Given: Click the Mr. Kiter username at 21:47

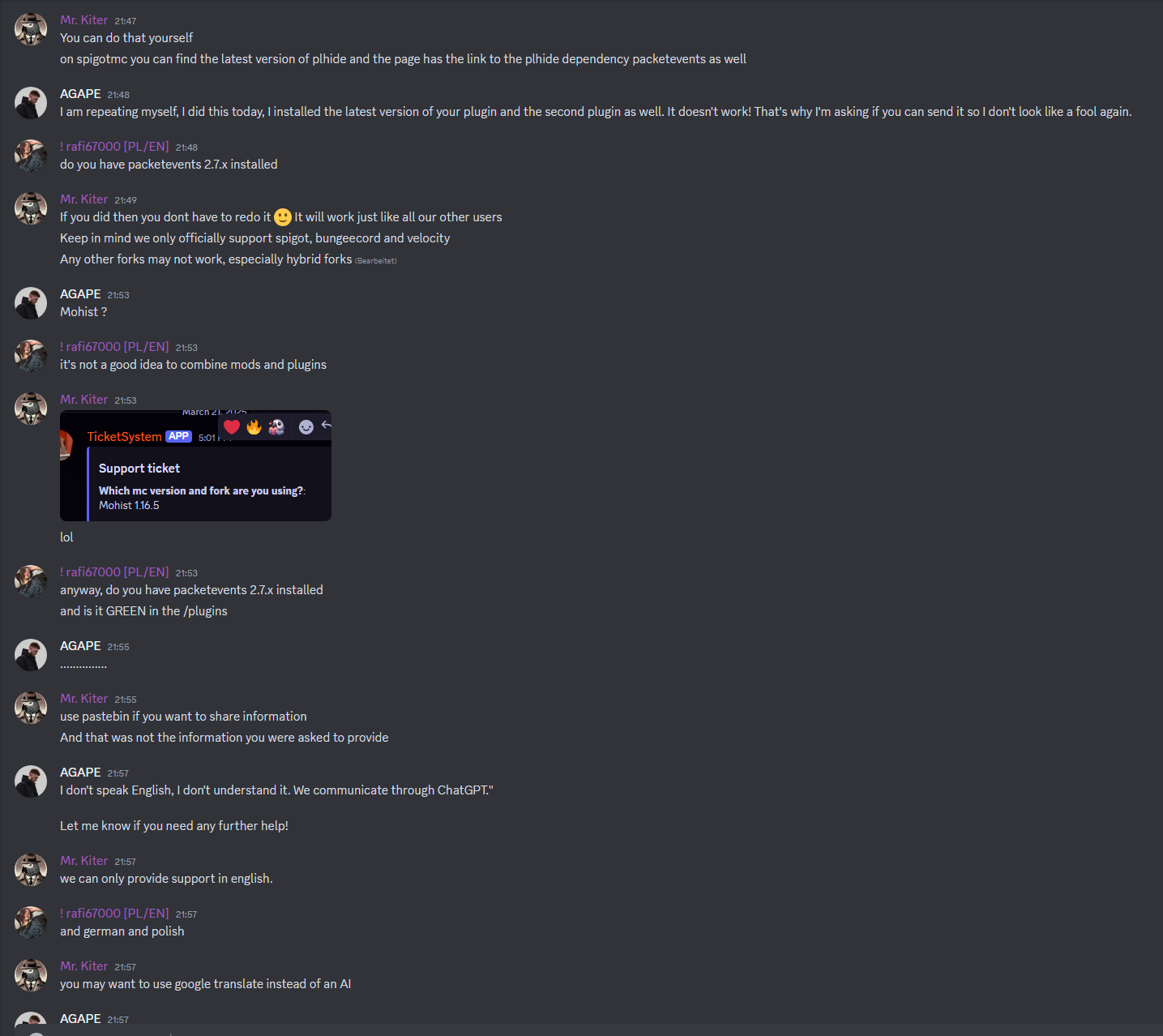Looking at the screenshot, I should tap(83, 20).
